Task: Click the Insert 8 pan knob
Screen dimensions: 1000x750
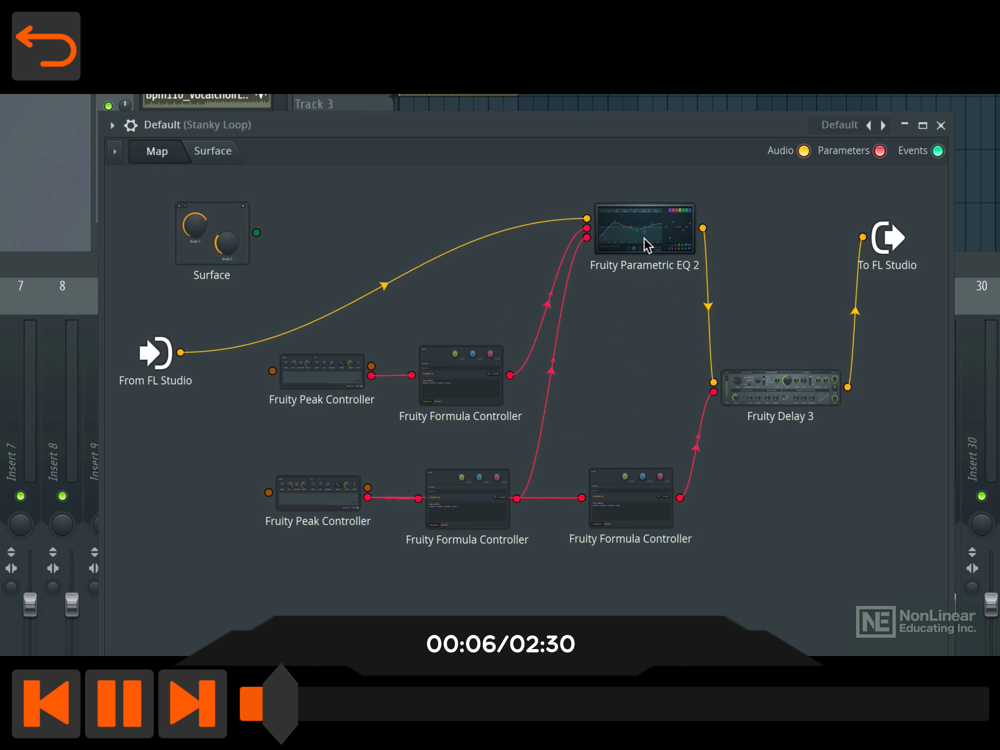Action: (x=62, y=524)
